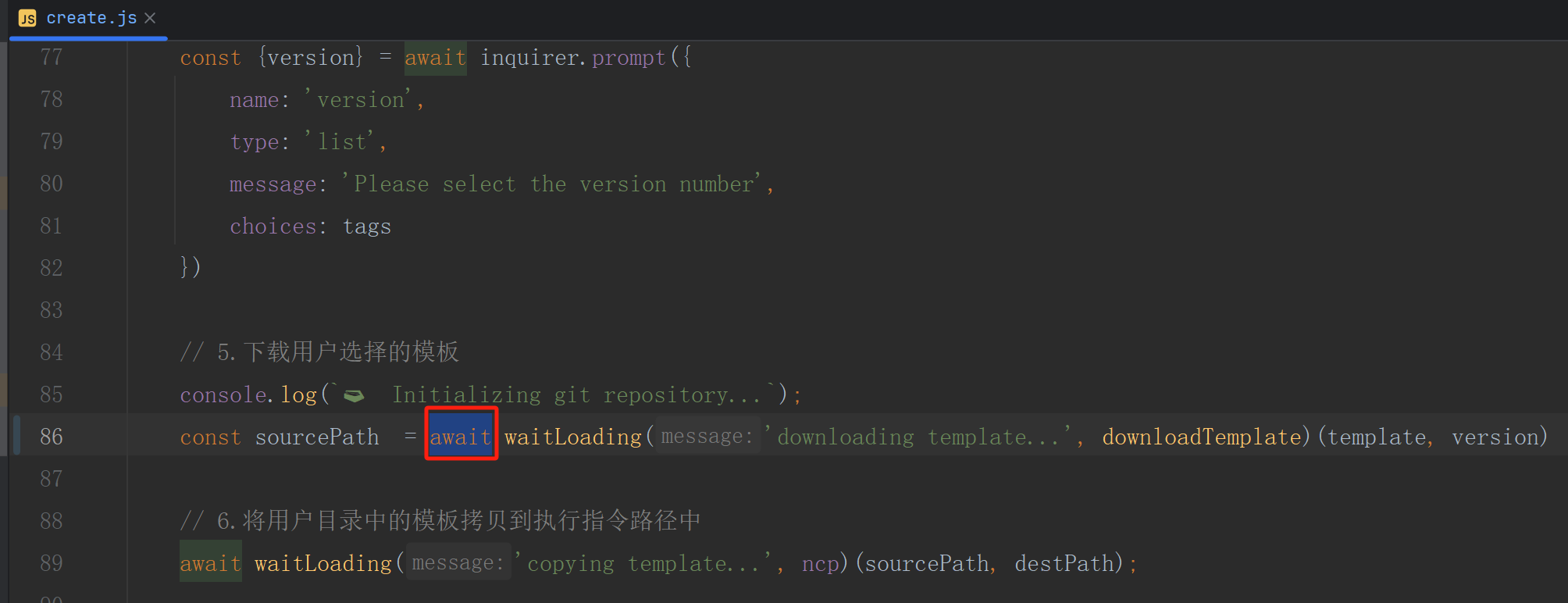Click the inquirer identifier on line 77
This screenshot has height=603, width=1568.
(x=529, y=58)
